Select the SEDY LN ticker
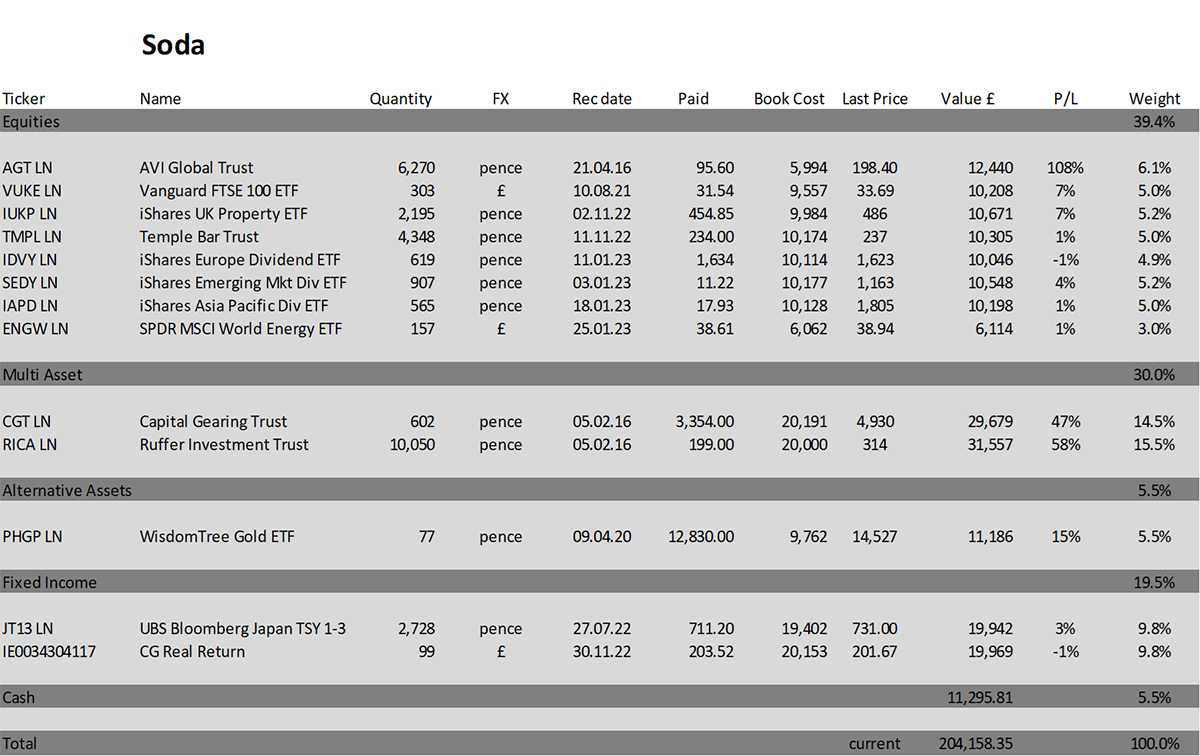The height and width of the screenshot is (756, 1200). click(30, 283)
